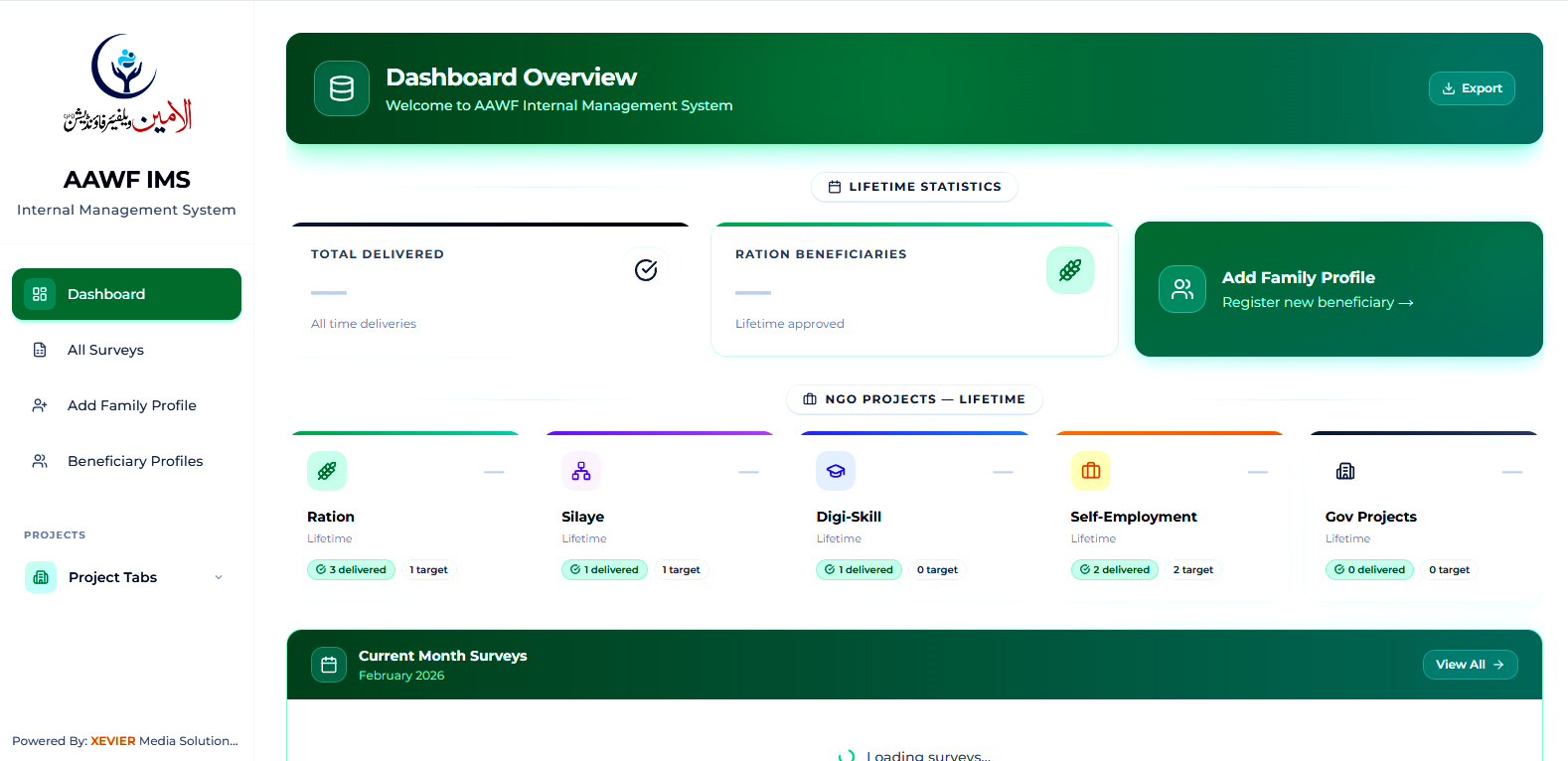The width and height of the screenshot is (1568, 761).
Task: Click View All surveys button
Action: [1469, 665]
